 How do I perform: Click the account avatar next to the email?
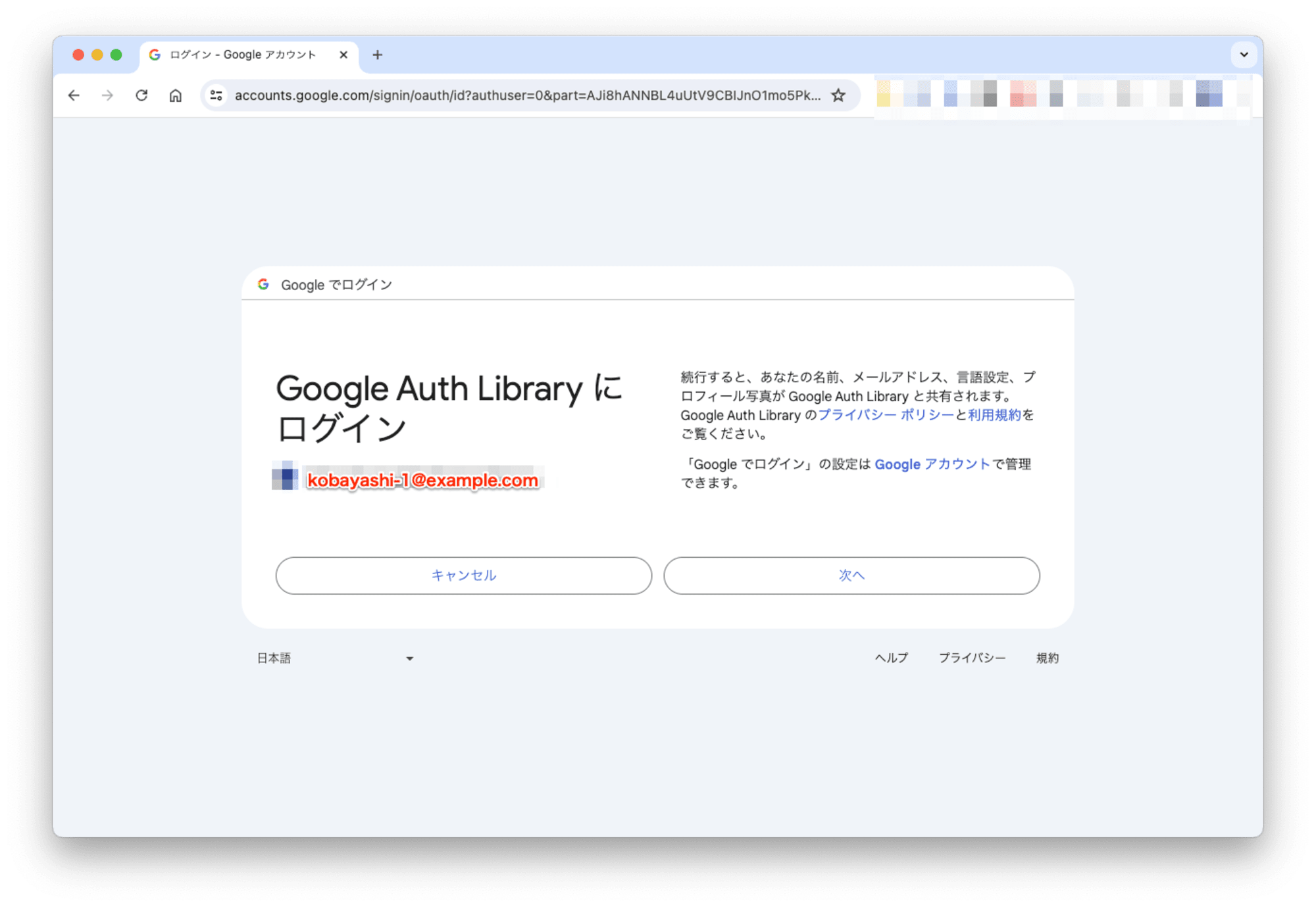pyautogui.click(x=285, y=476)
